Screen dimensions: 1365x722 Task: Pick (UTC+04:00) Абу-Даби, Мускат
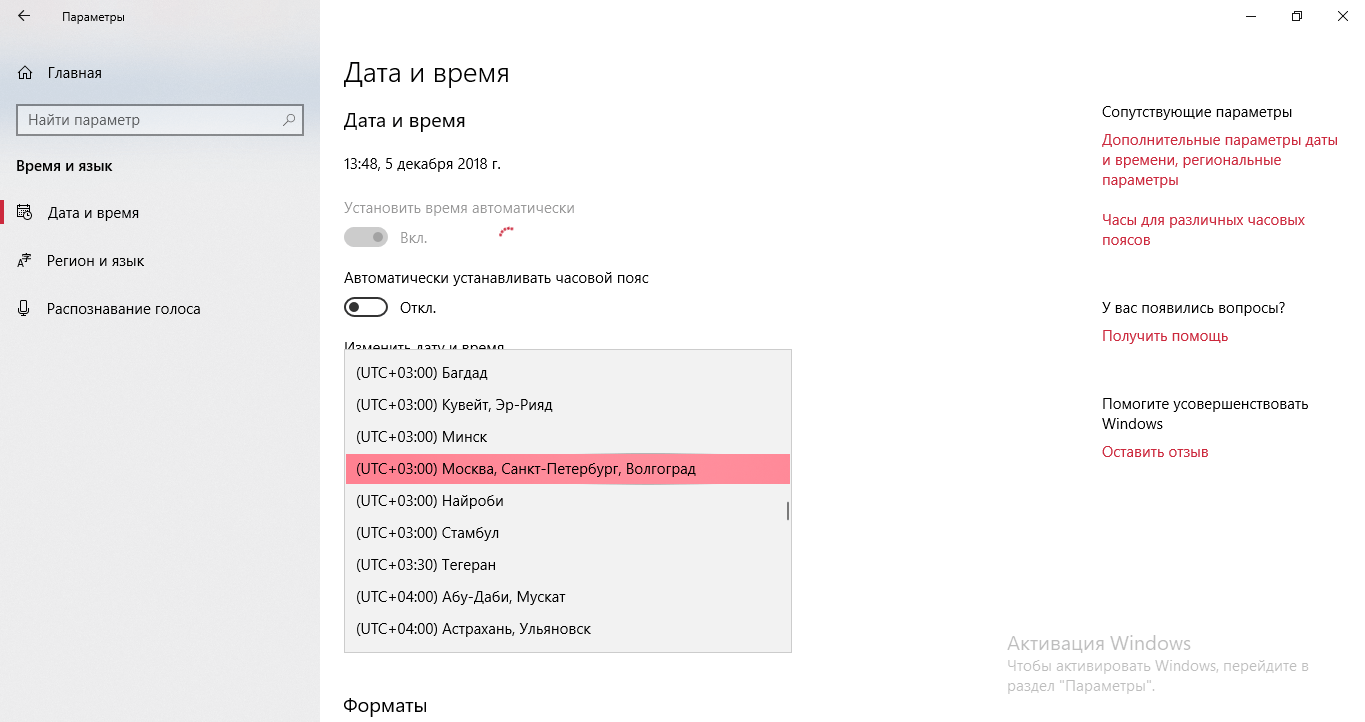[x=568, y=597]
